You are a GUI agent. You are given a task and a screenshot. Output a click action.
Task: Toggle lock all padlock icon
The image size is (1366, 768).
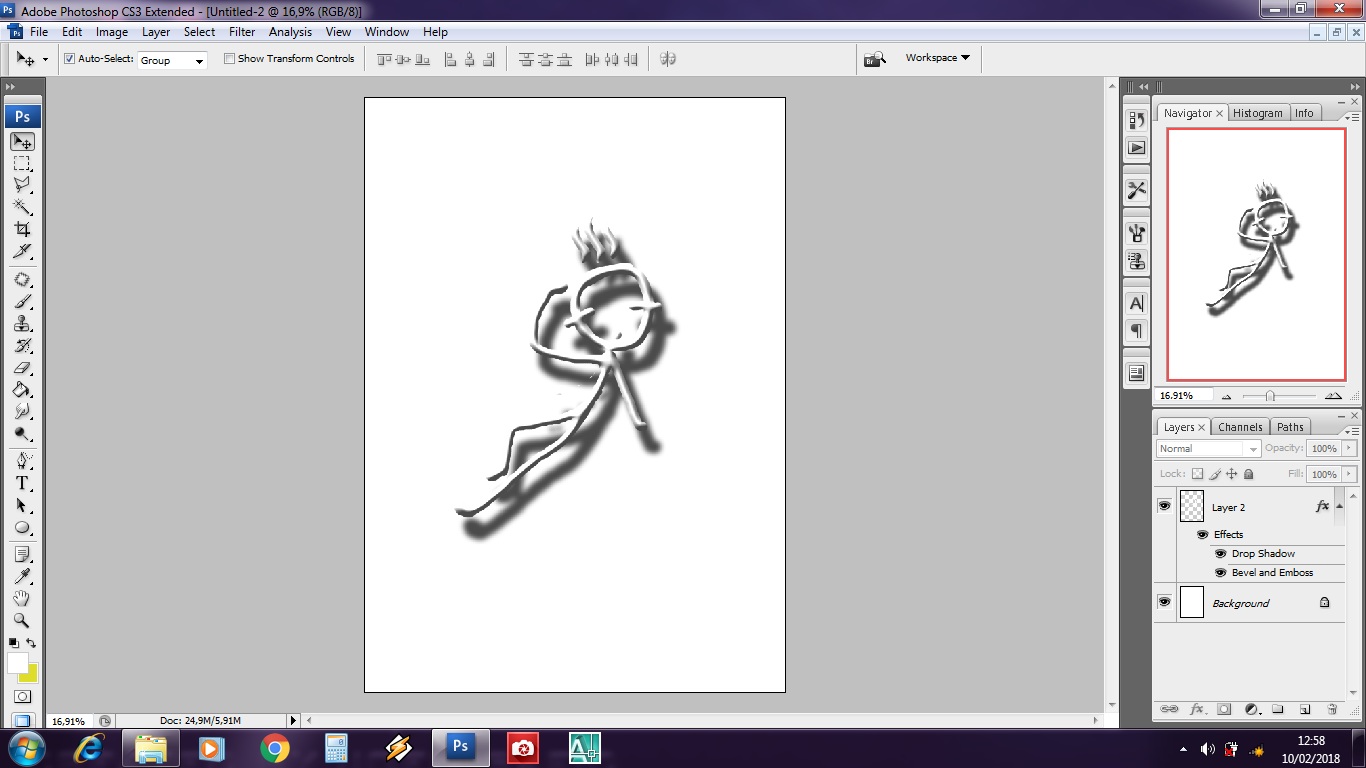(x=1248, y=474)
